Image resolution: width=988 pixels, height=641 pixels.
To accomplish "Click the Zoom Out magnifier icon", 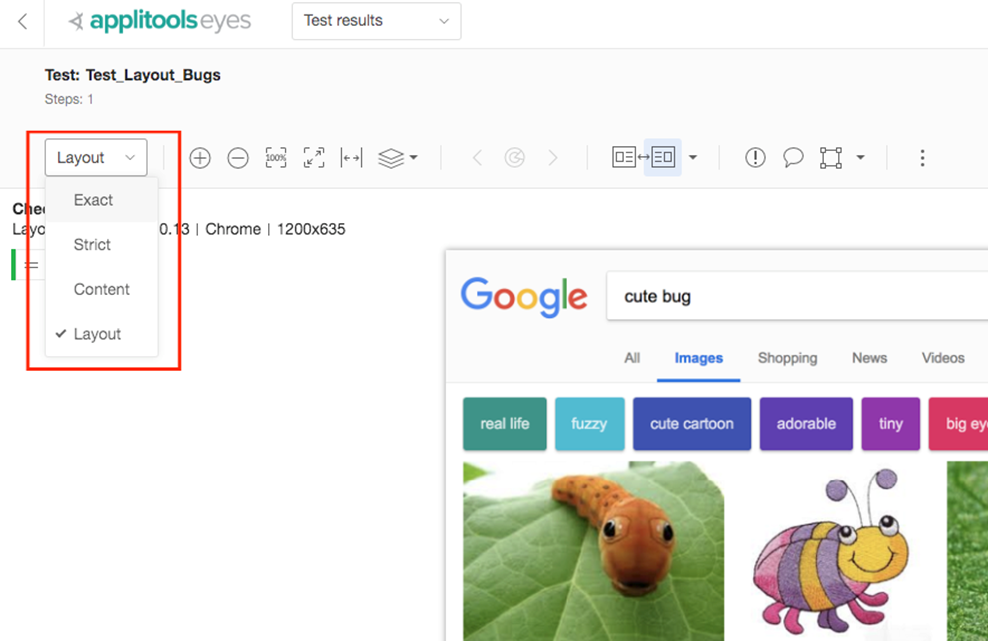I will coord(237,157).
